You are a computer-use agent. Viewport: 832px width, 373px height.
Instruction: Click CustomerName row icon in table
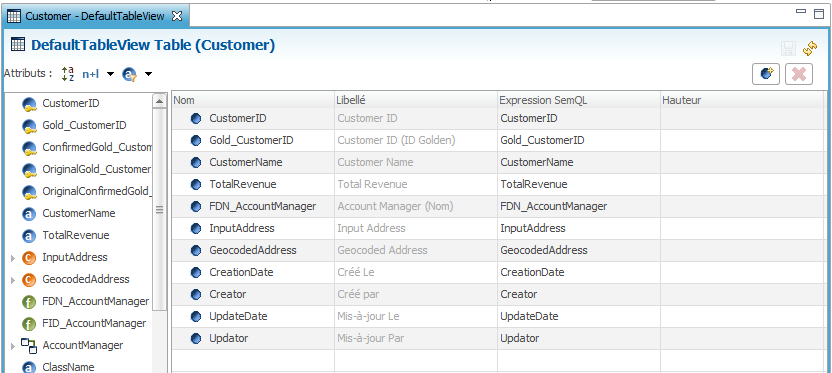(196, 162)
